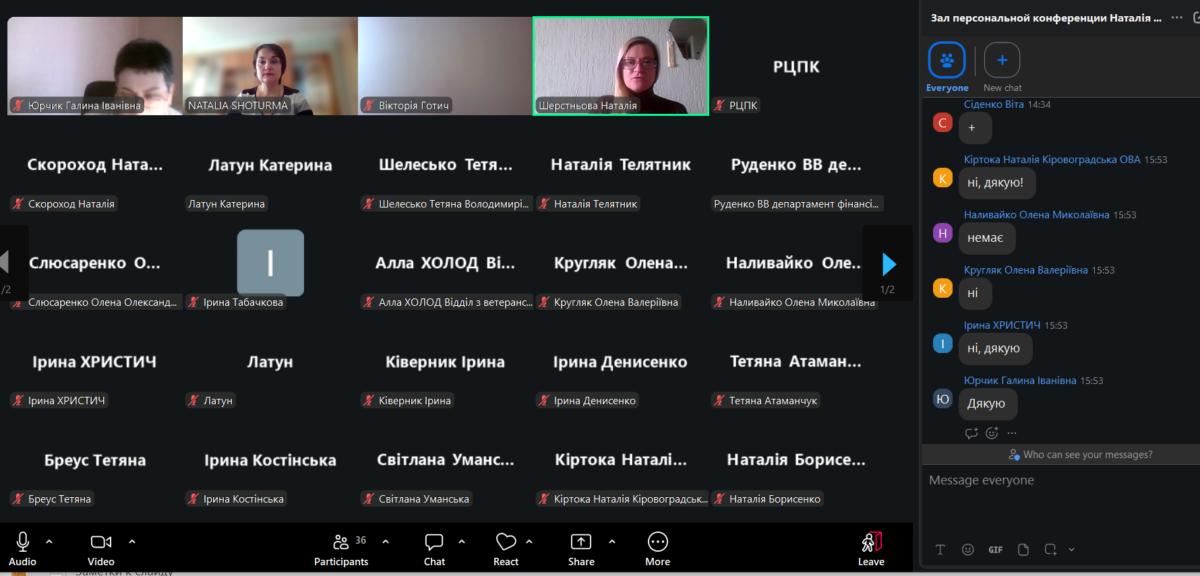
Task: Start a New chat
Action: pyautogui.click(x=1002, y=61)
